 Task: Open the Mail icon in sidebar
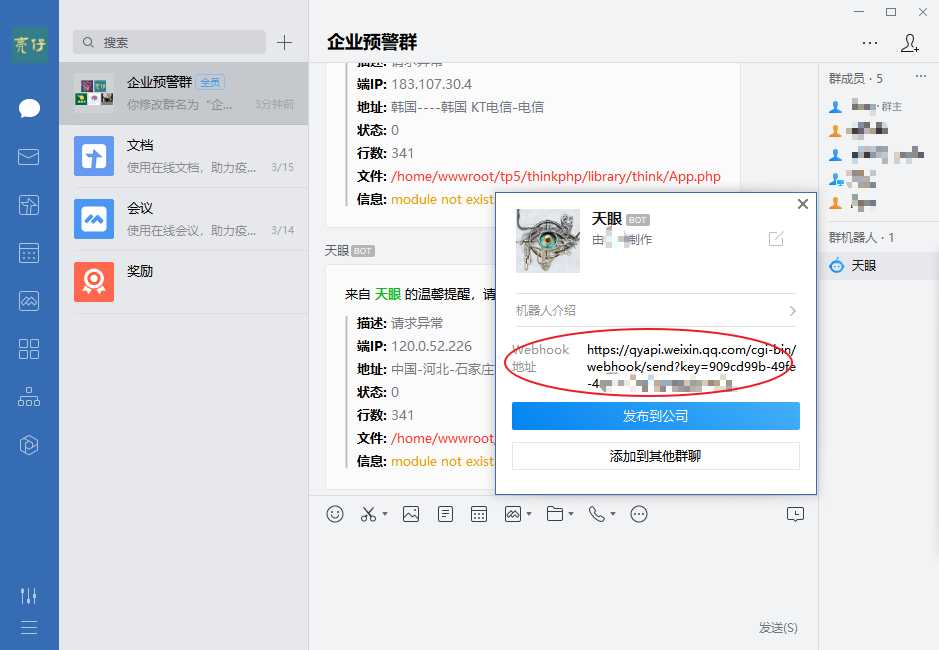pos(29,156)
